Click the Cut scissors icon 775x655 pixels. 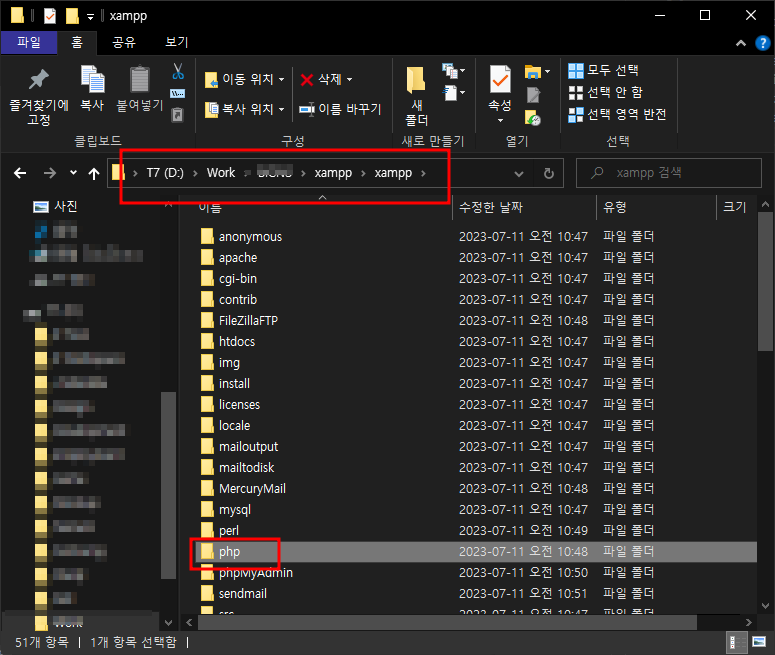coord(178,72)
